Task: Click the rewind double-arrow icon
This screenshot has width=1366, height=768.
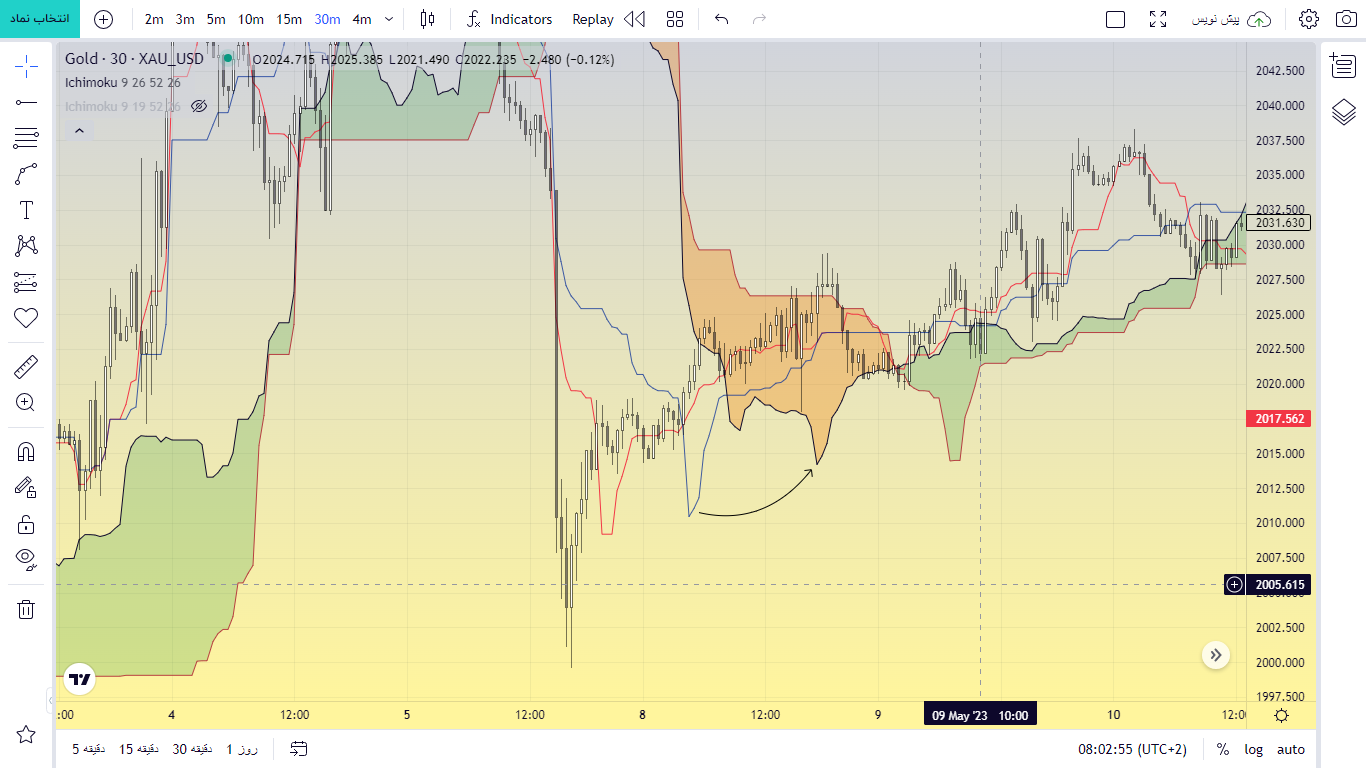Action: click(x=634, y=19)
